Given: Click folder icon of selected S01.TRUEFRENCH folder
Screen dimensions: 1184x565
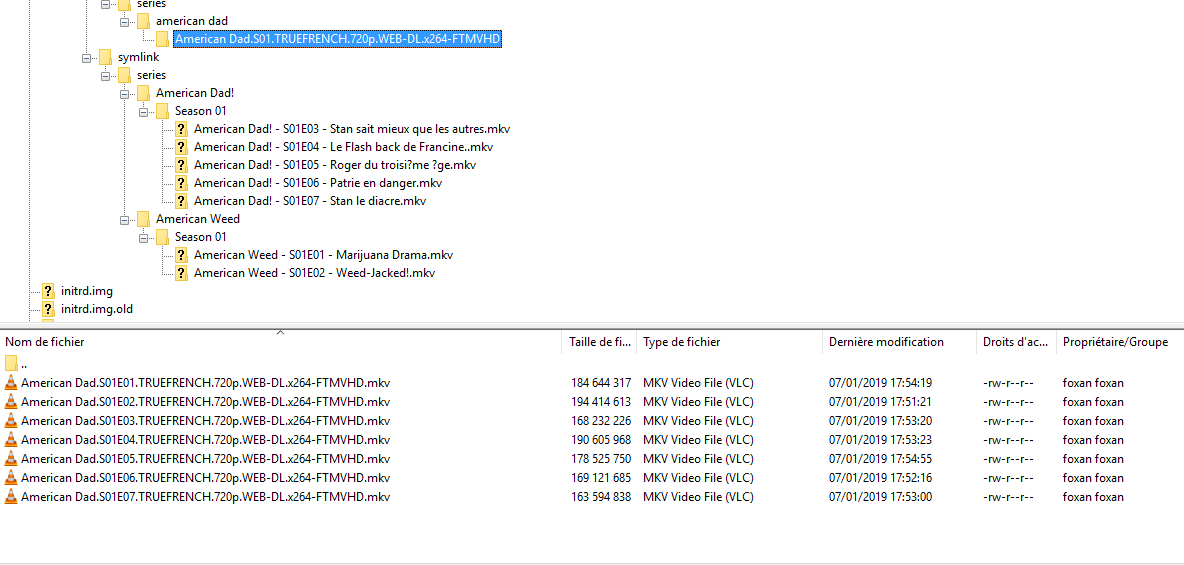Looking at the screenshot, I should (x=162, y=39).
